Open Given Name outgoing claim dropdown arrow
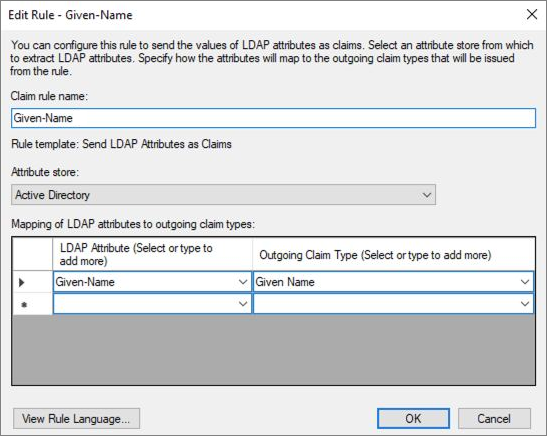Viewport: 547px width, 436px height. click(x=525, y=282)
